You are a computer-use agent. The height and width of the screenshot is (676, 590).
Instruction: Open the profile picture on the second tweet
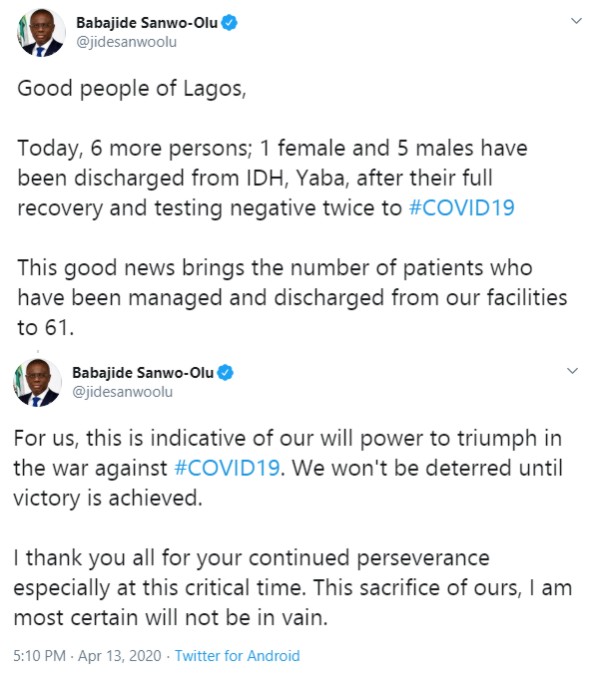[37, 383]
